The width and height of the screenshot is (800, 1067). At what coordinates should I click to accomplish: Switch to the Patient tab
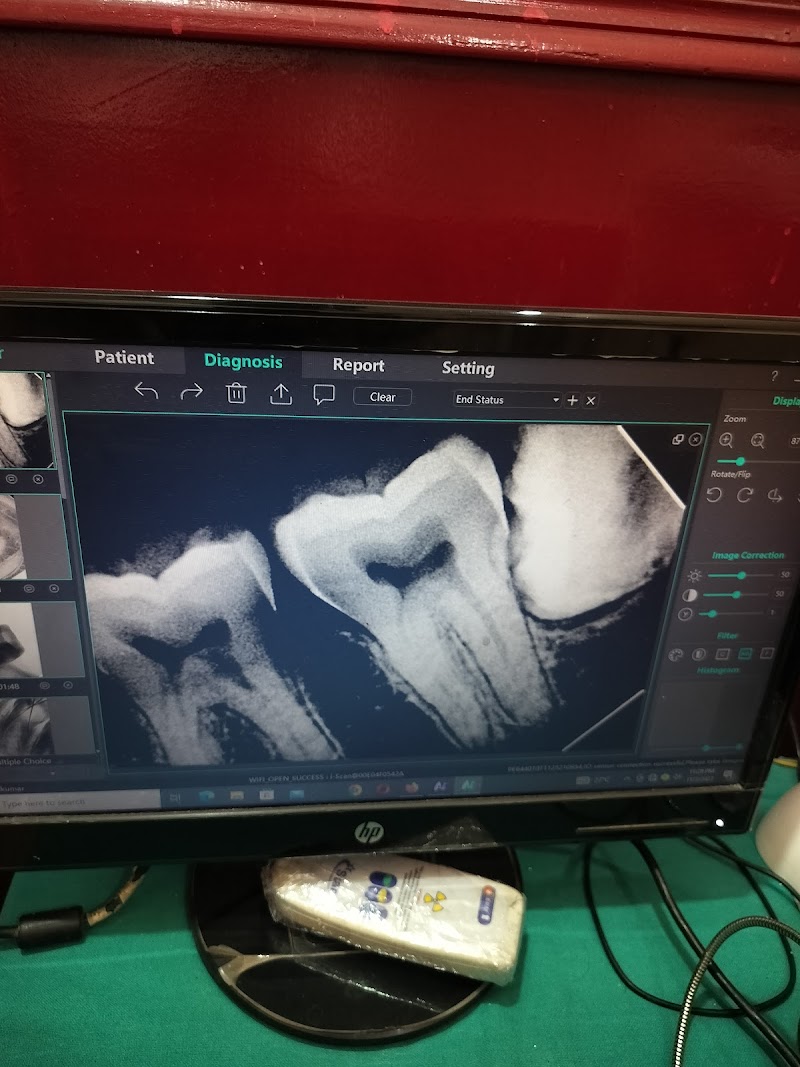tap(124, 358)
